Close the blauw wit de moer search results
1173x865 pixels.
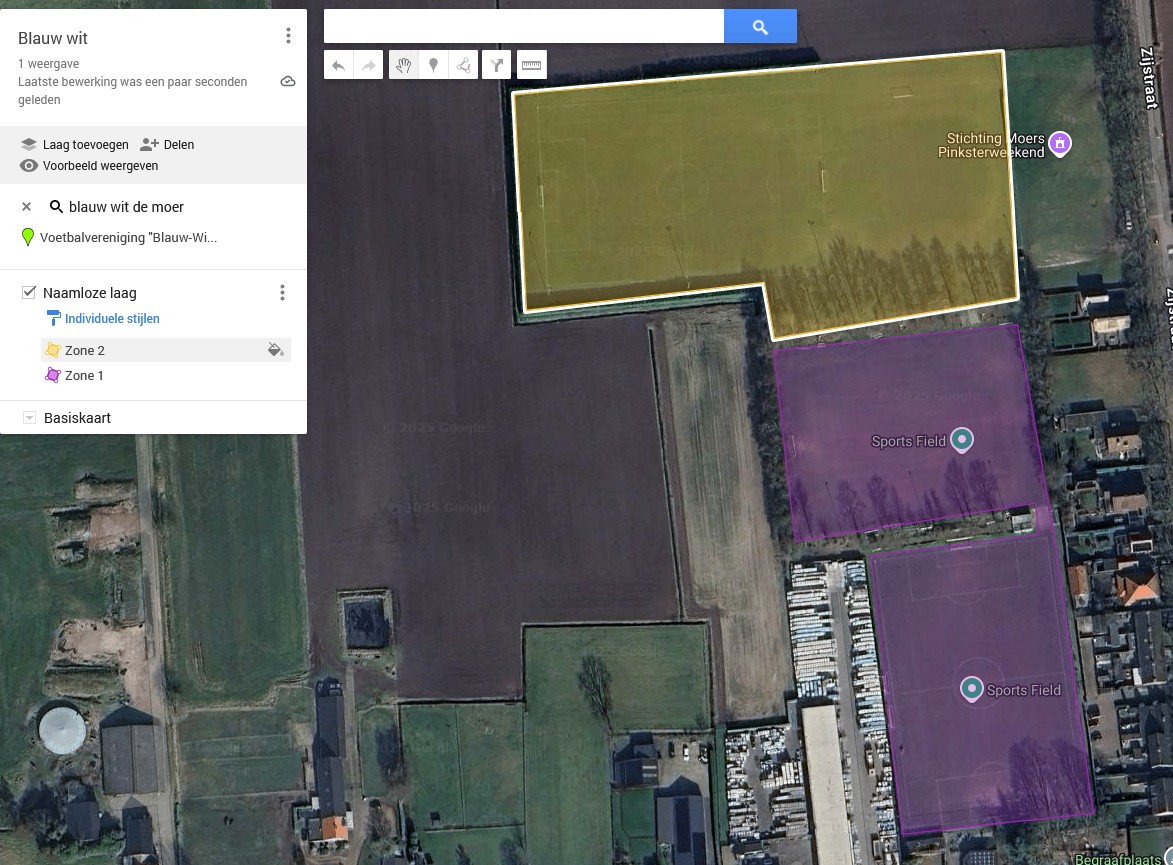click(26, 207)
